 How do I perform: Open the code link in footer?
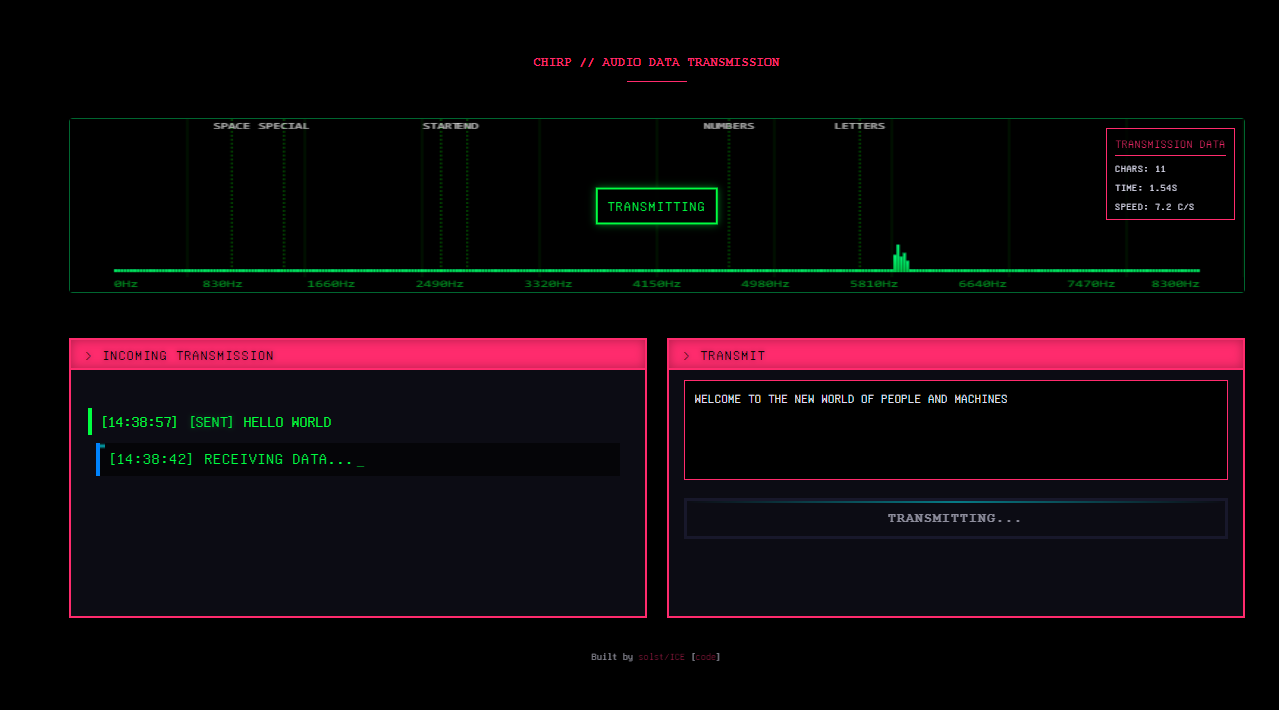pos(706,657)
